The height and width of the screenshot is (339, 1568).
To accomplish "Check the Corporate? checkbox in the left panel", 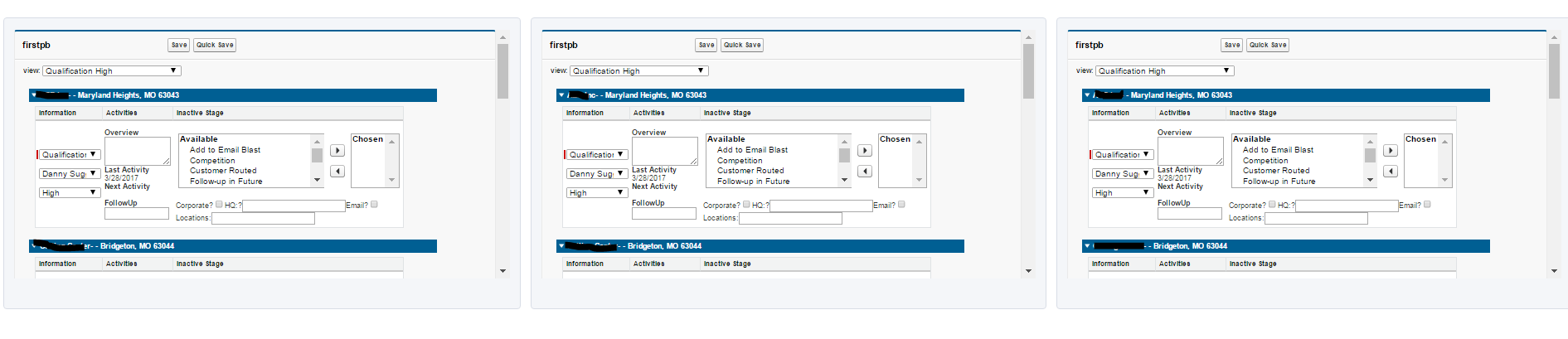I will (219, 205).
